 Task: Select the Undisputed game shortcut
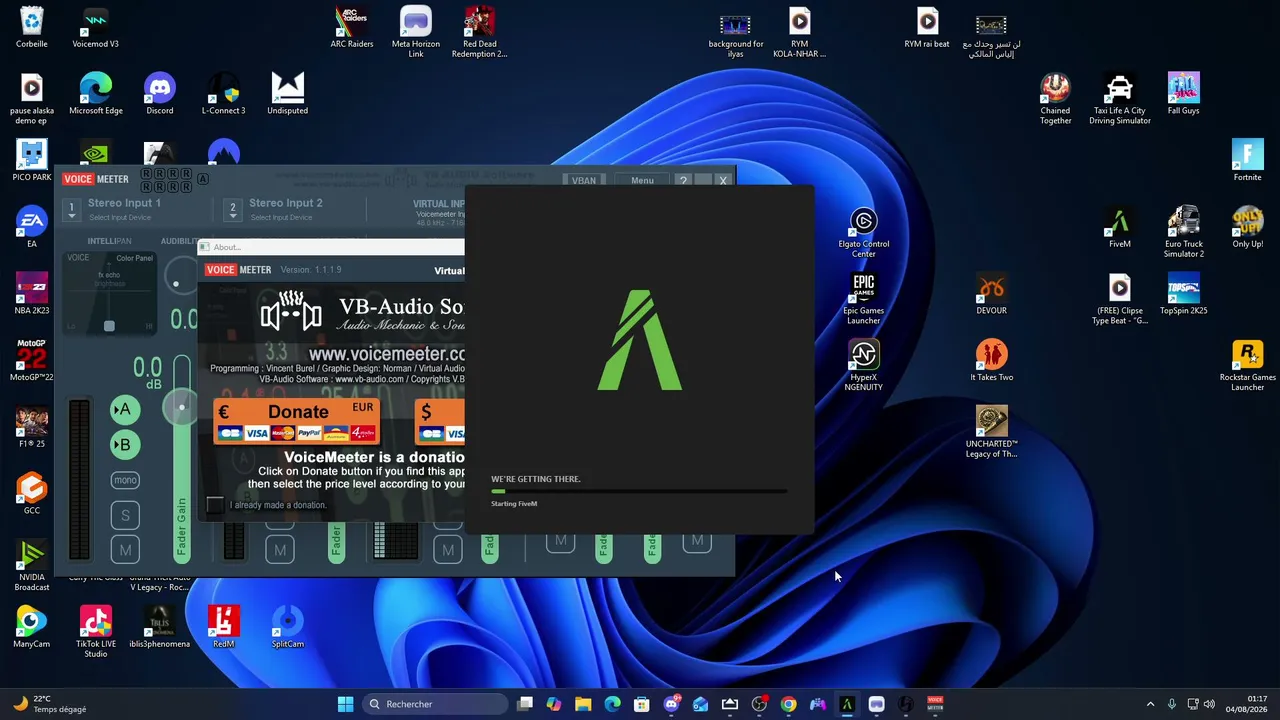point(288,94)
